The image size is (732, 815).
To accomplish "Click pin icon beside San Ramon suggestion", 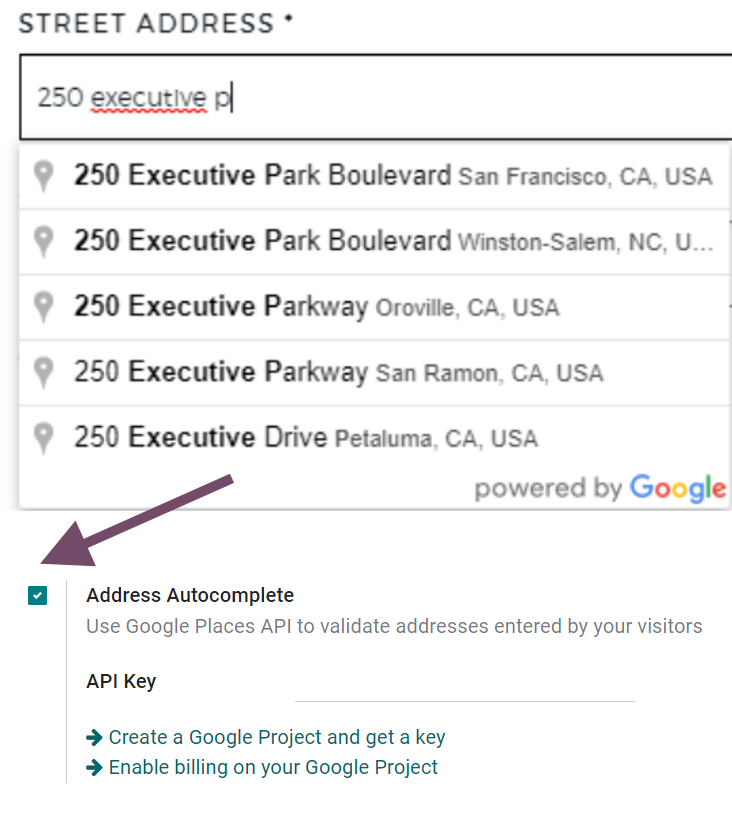I will 43,373.
